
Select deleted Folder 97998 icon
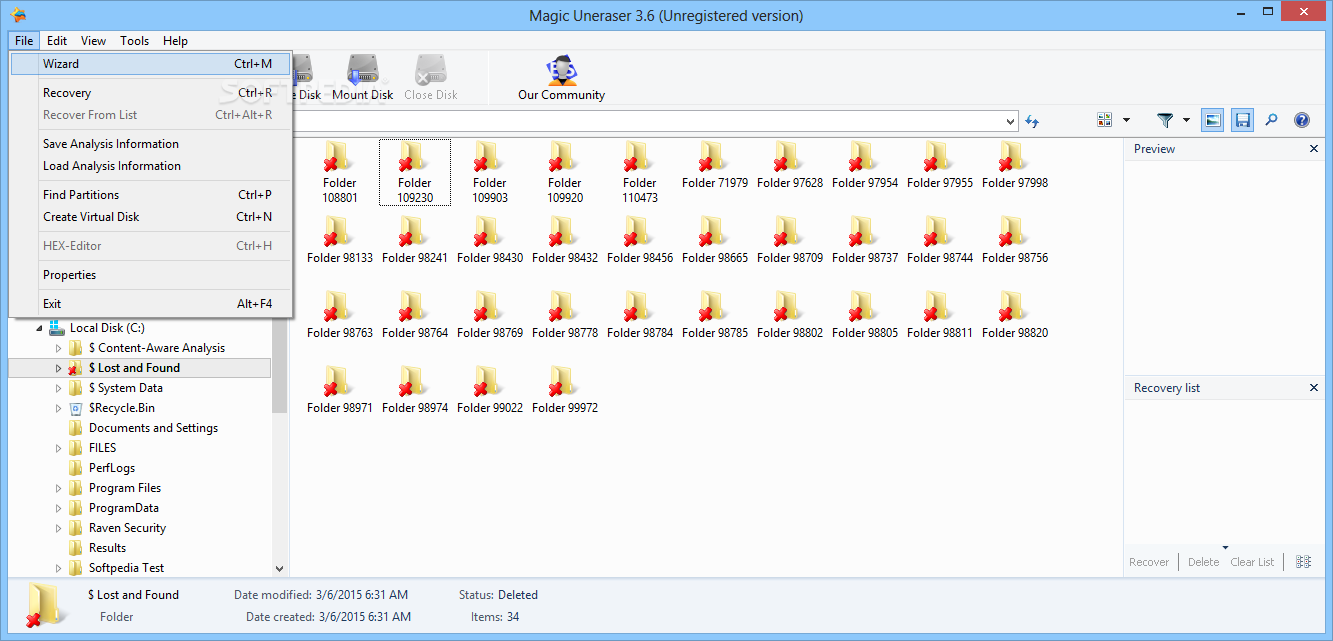1012,158
